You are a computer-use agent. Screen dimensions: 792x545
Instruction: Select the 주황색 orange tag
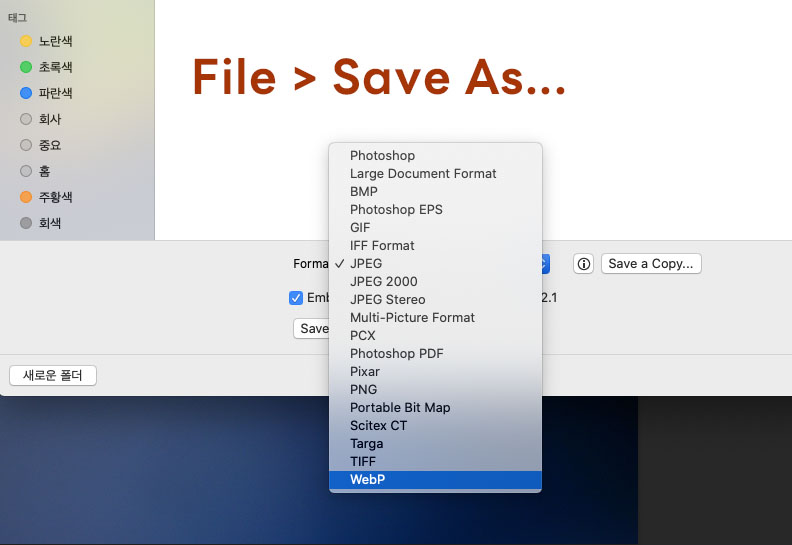tap(46, 197)
